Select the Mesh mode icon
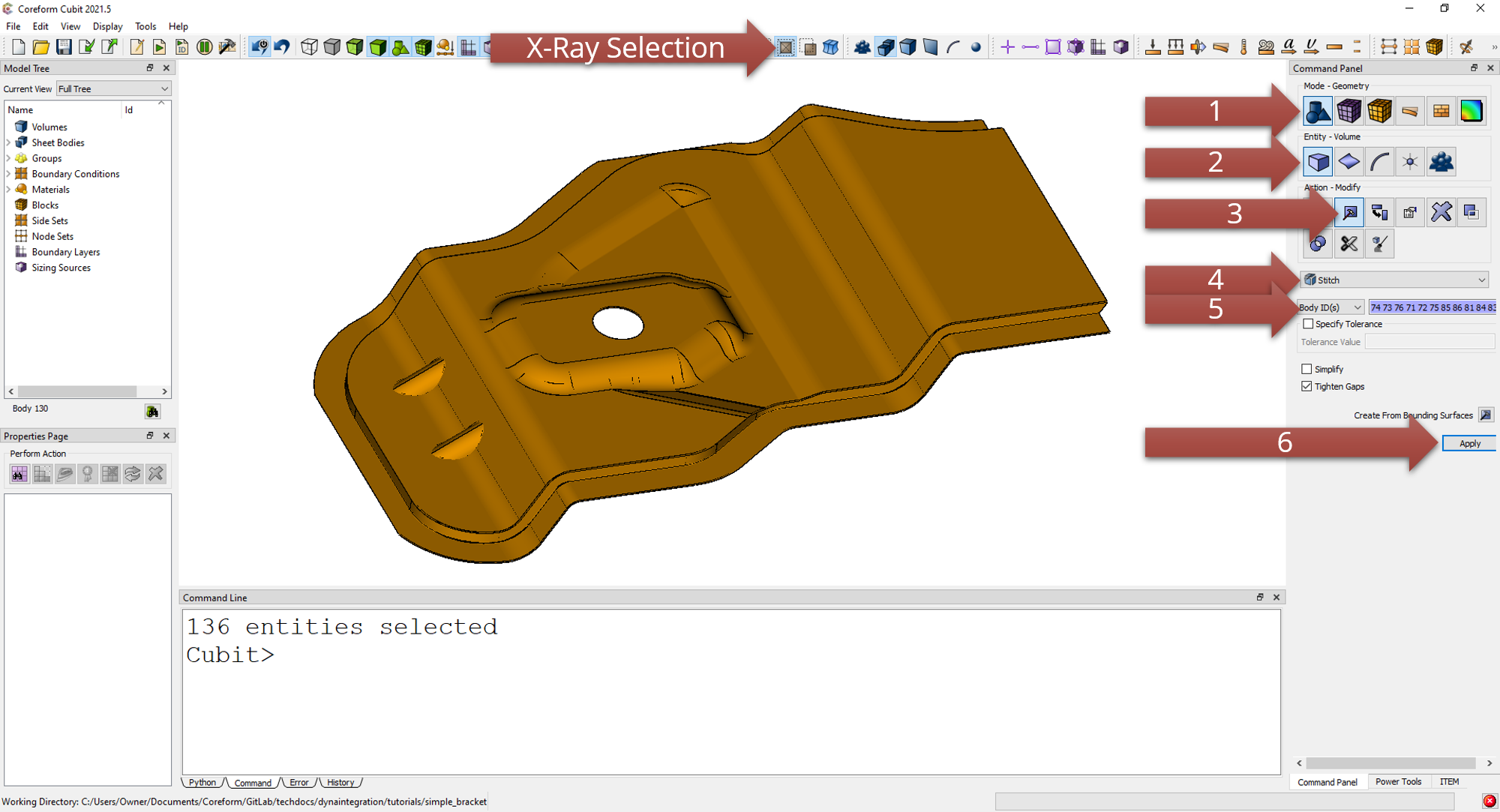The height and width of the screenshot is (812, 1500). 1348,111
